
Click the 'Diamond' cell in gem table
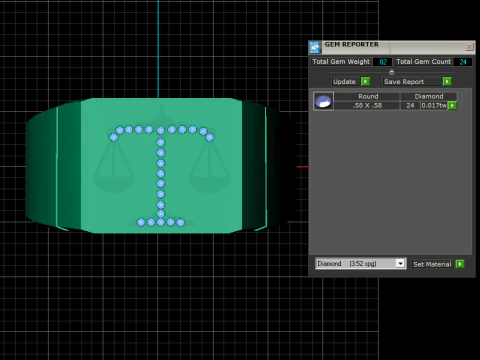point(428,97)
